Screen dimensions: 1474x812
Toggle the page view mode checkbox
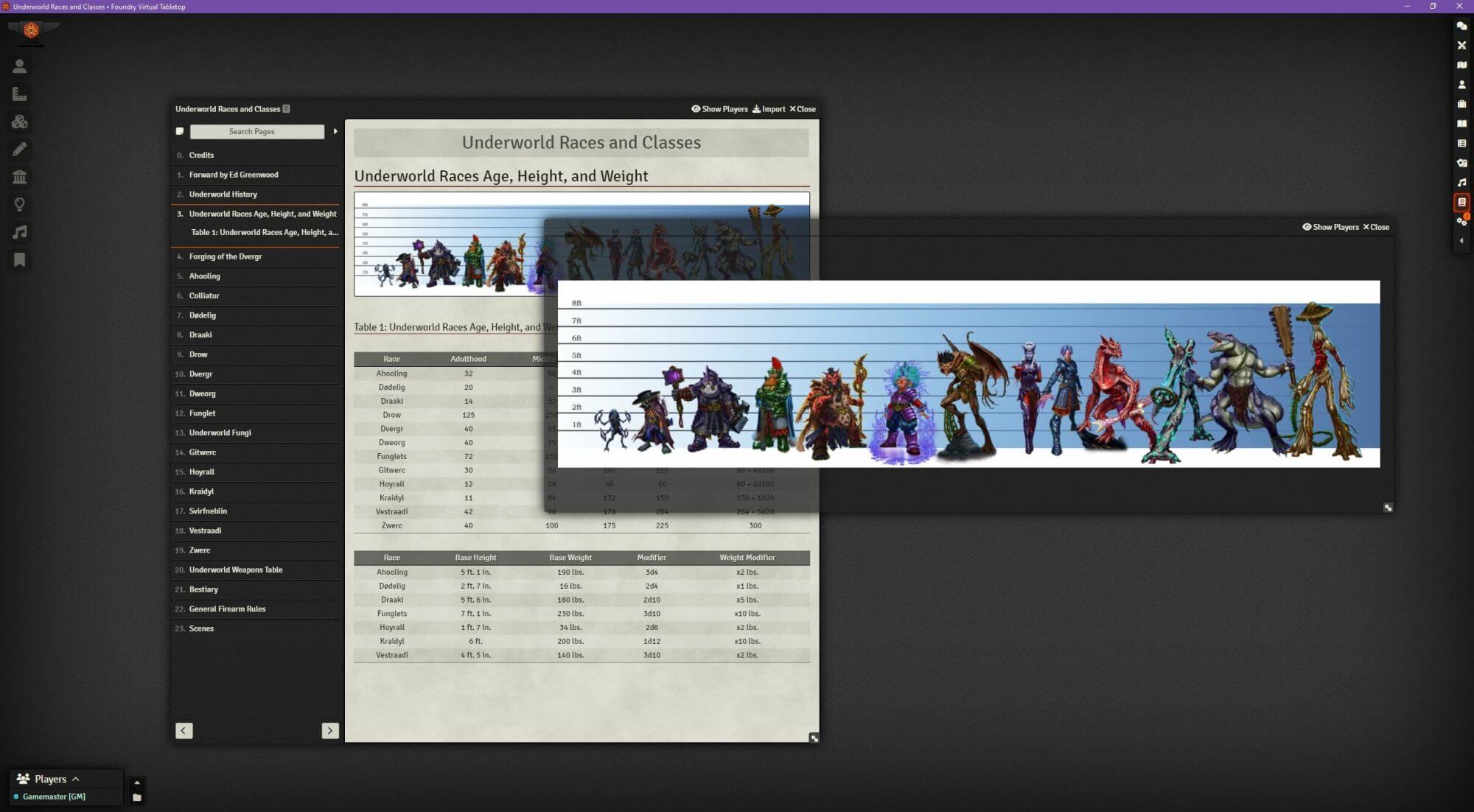click(179, 131)
